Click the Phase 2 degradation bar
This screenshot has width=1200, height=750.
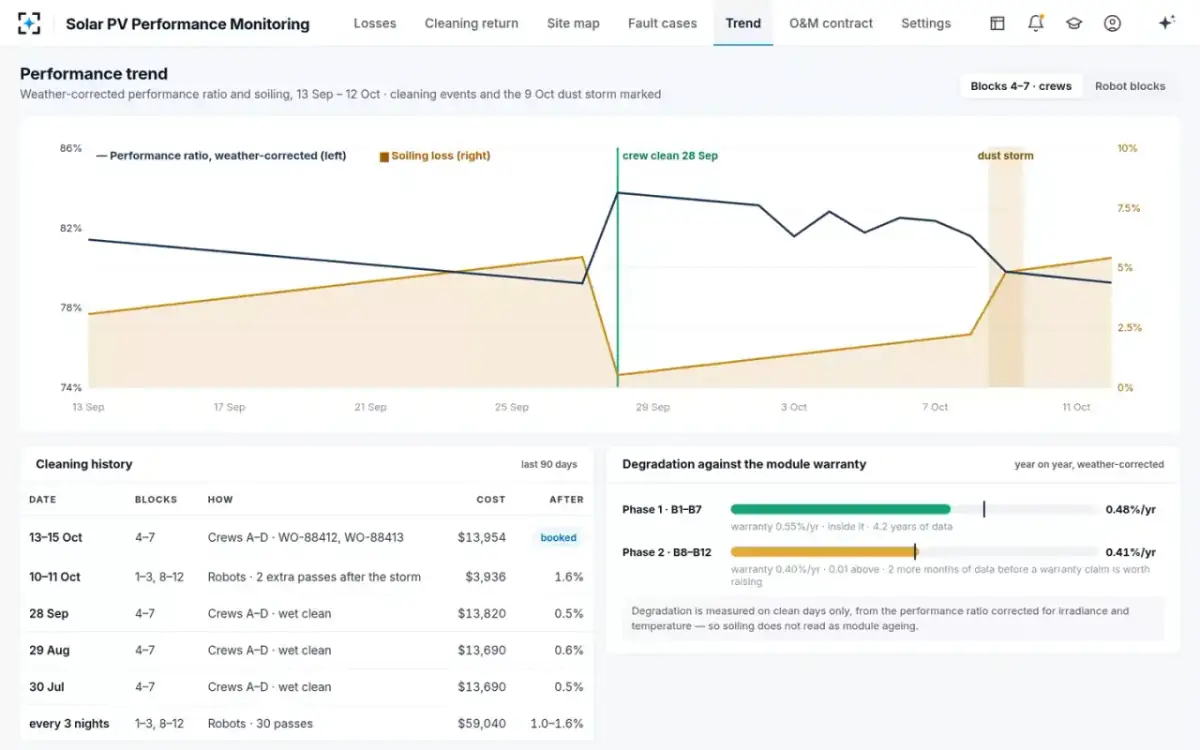point(914,551)
